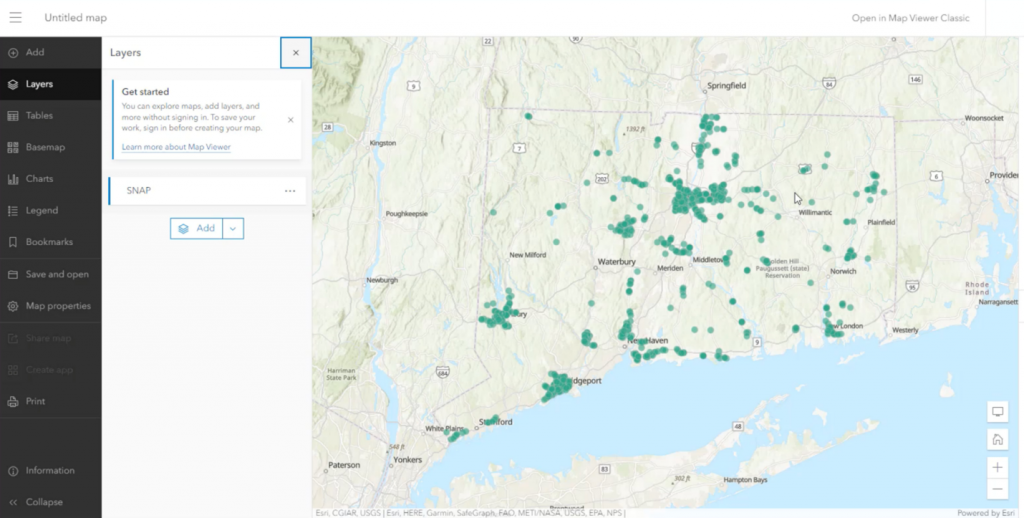Click the map's screen display button
1024x518 pixels.
pyautogui.click(x=997, y=412)
